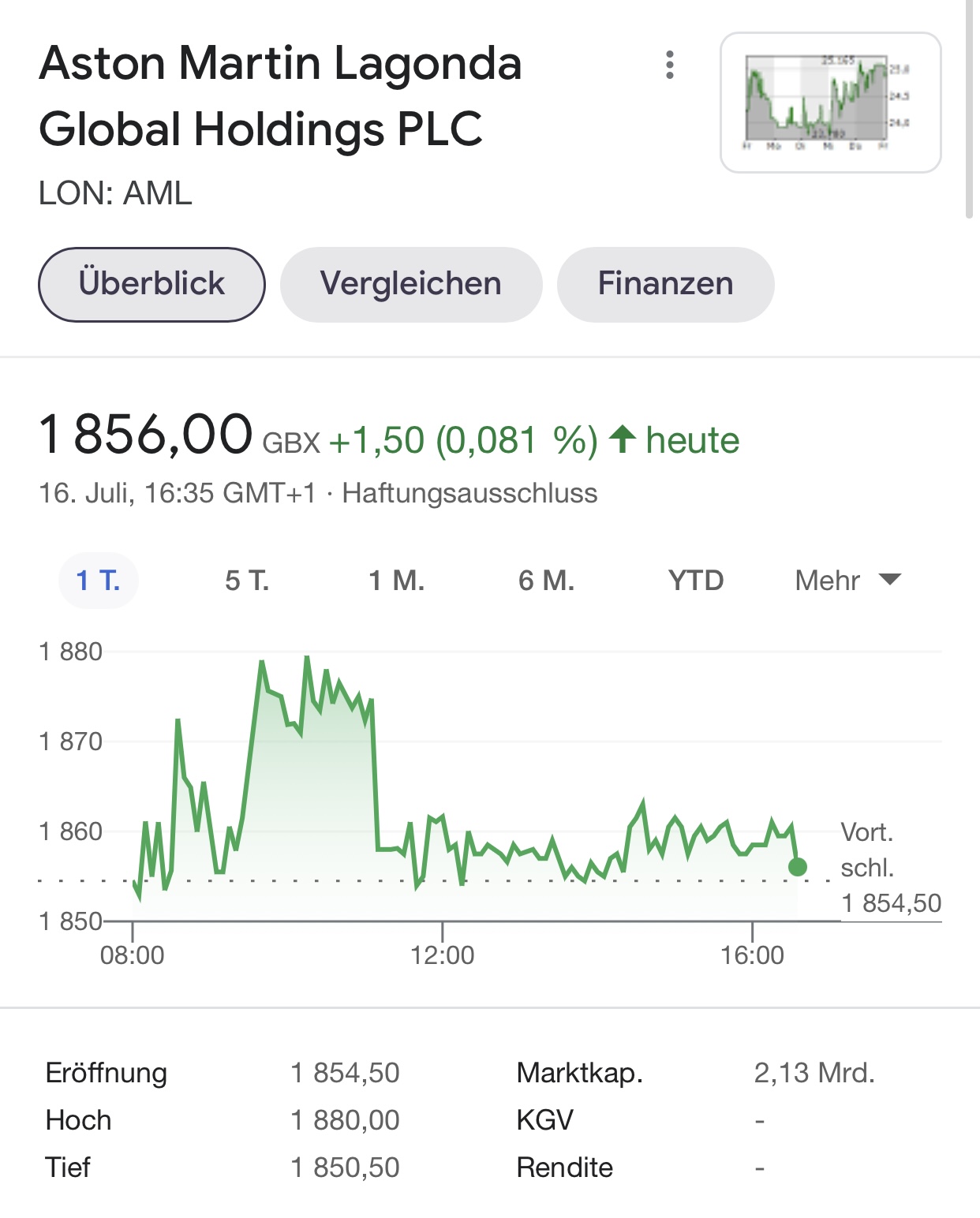
Task: Click the green up-arrow price change icon
Action: (x=623, y=439)
